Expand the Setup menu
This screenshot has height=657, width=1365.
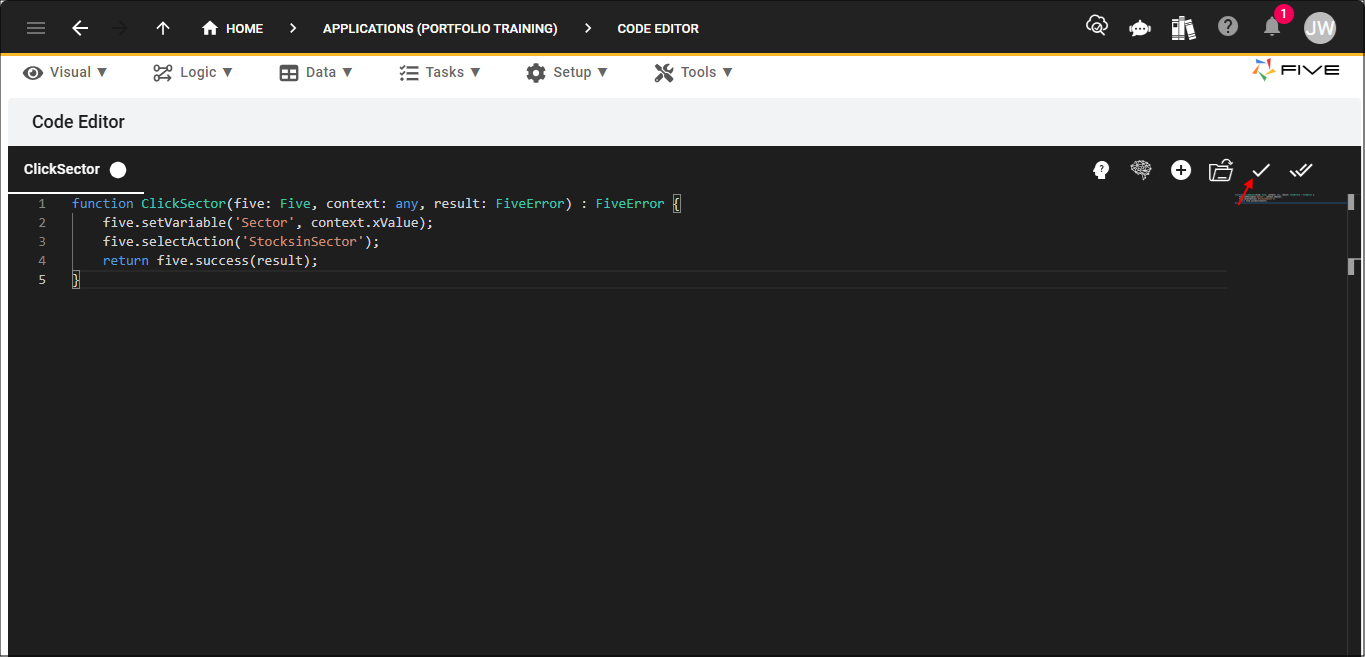pyautogui.click(x=567, y=72)
